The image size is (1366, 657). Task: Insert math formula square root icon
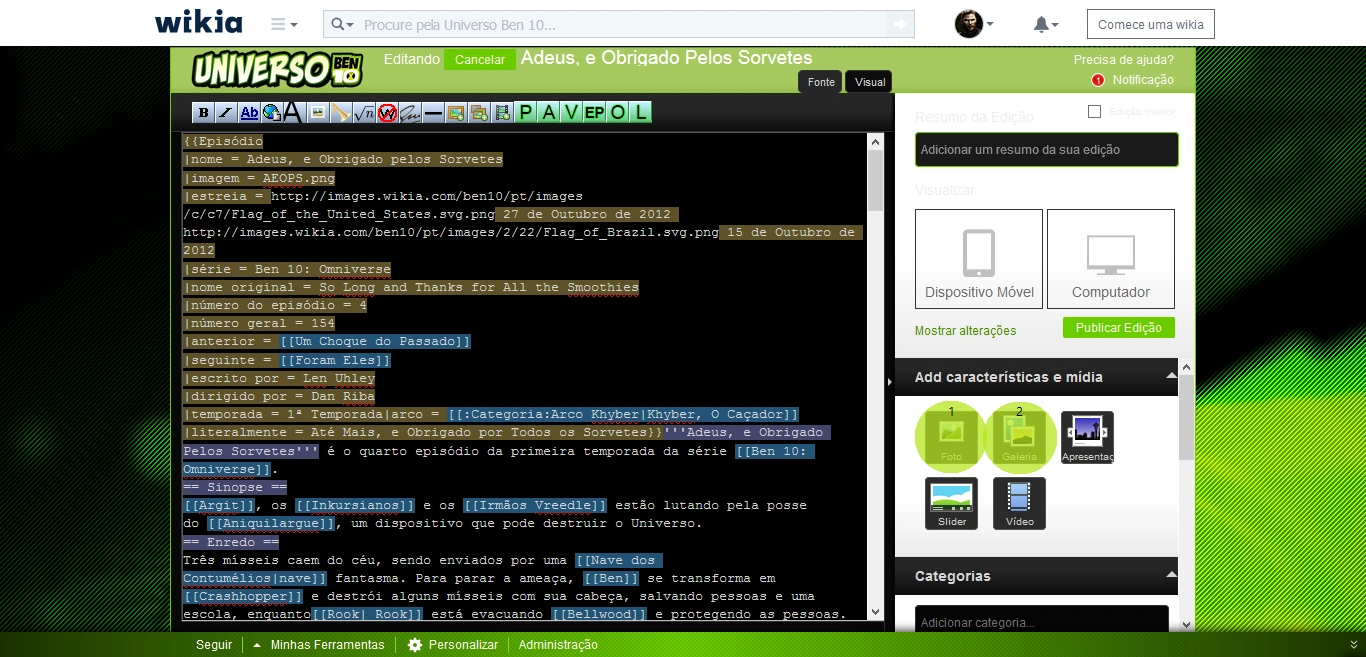364,112
